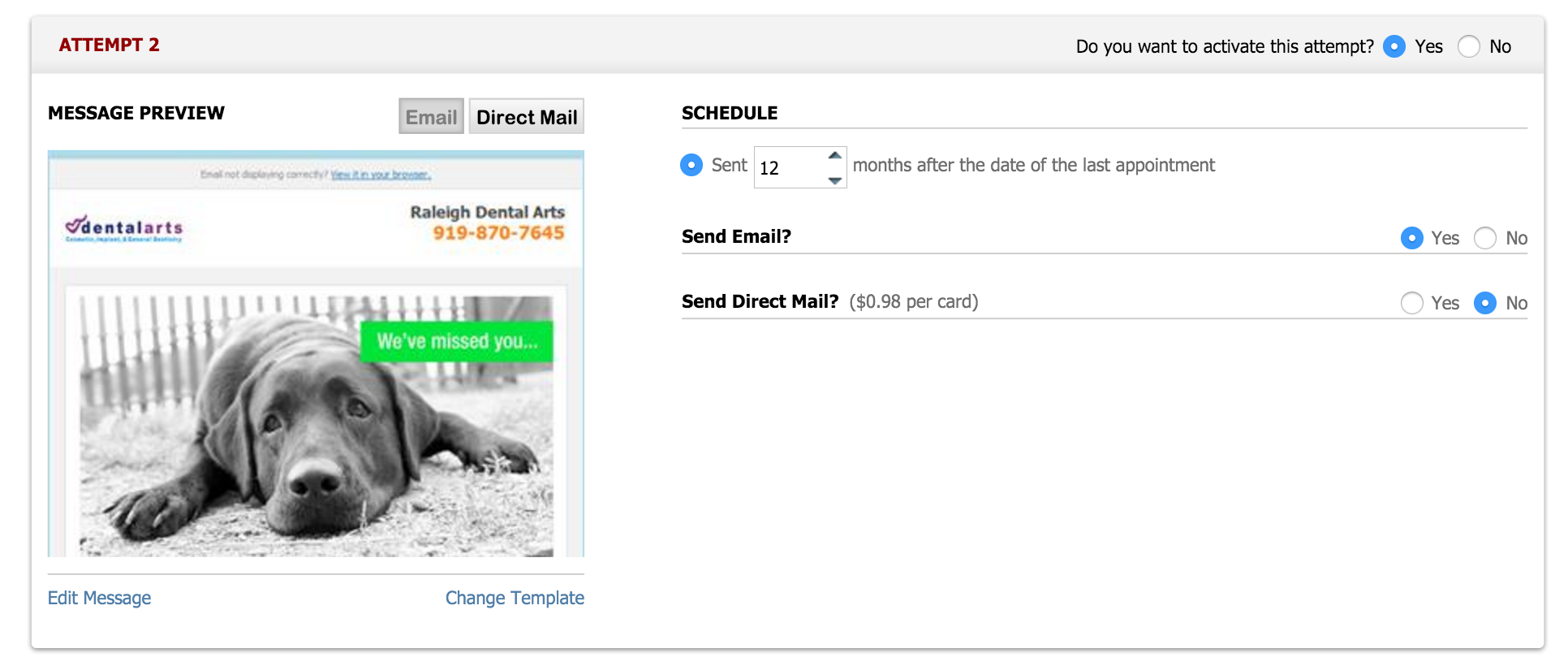Click the phone number 919-870-7645
This screenshot has height=666, width=1568.
pyautogui.click(x=498, y=233)
